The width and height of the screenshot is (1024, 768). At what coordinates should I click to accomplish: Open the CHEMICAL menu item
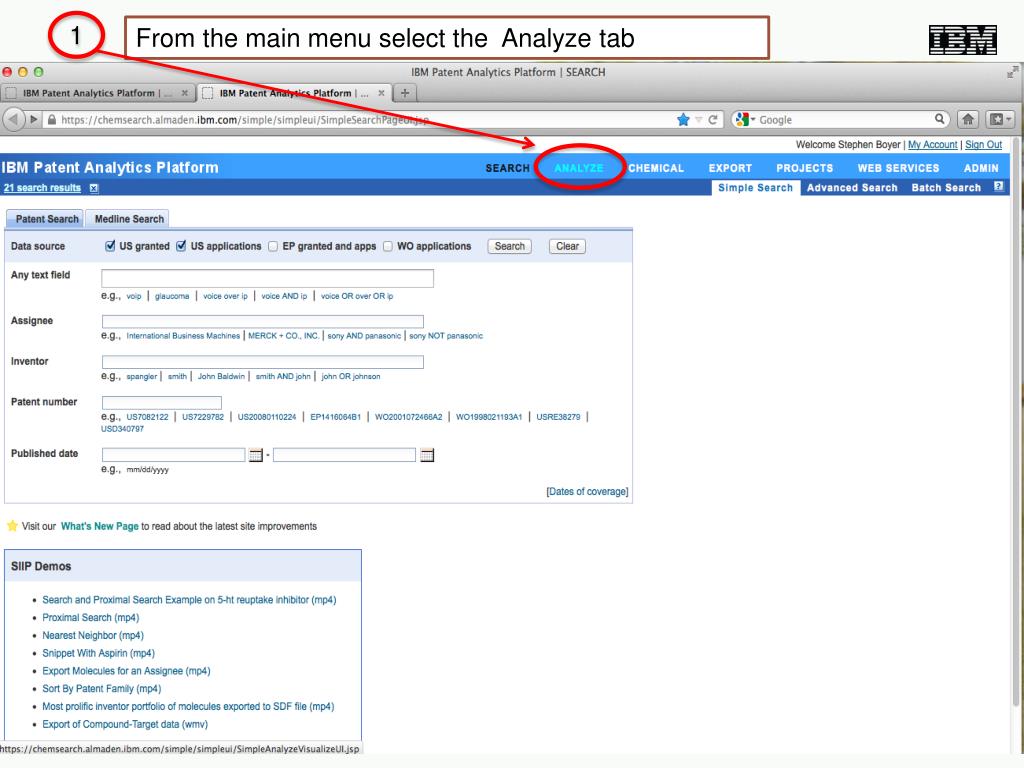(x=656, y=168)
